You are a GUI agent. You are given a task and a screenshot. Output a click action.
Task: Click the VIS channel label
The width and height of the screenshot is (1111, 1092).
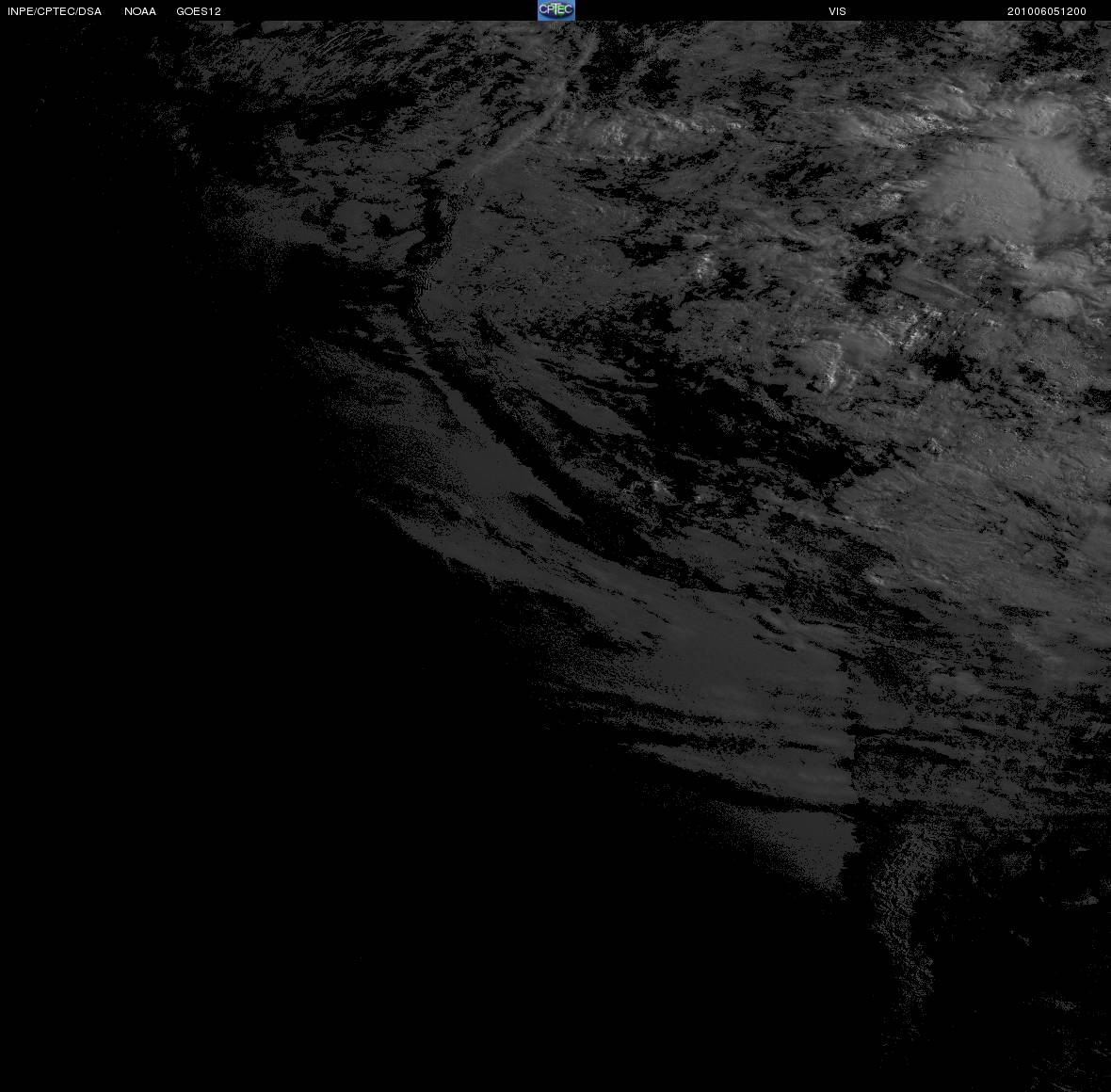(838, 11)
